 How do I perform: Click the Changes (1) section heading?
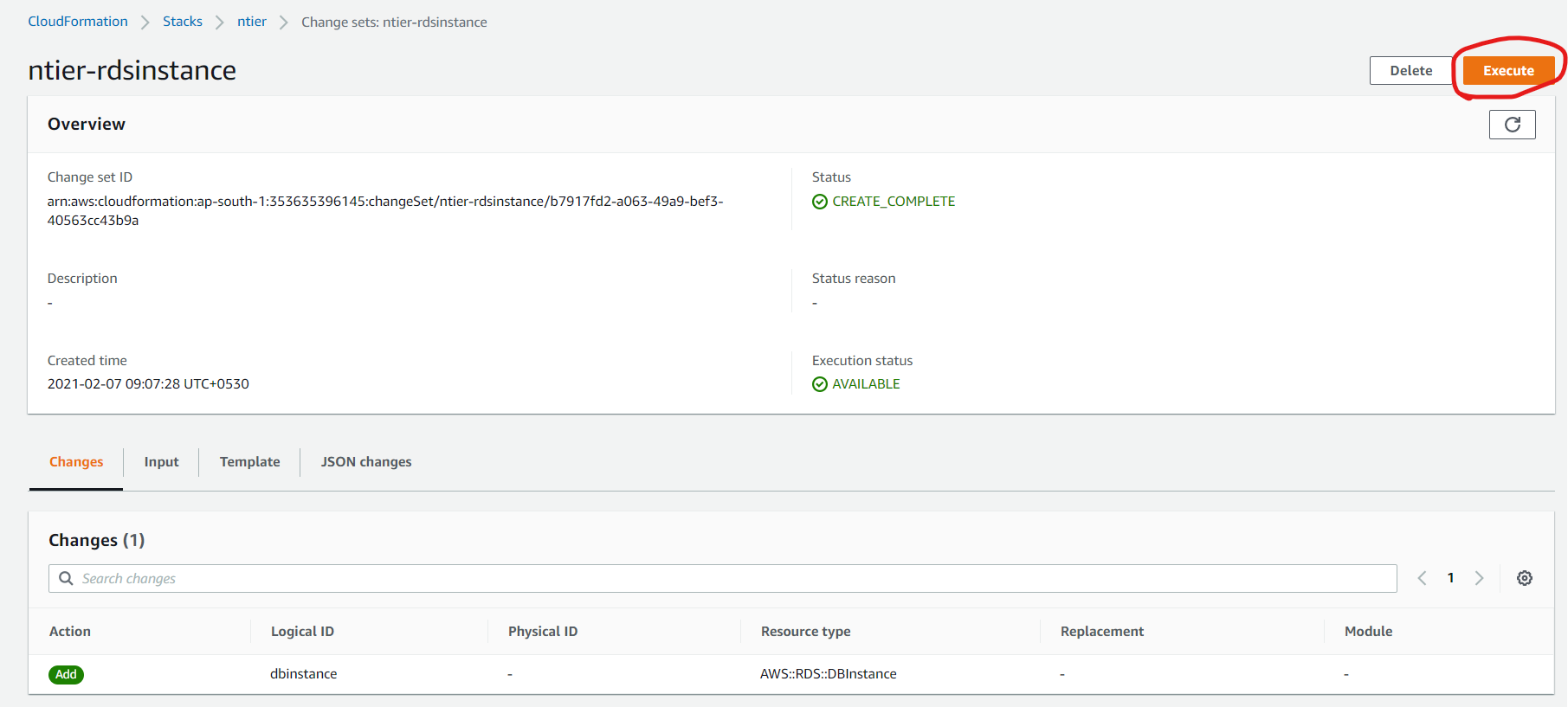pyautogui.click(x=97, y=540)
